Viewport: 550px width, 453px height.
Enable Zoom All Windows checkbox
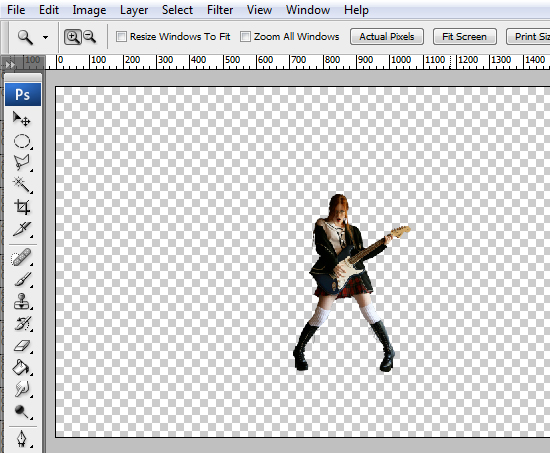click(x=245, y=36)
